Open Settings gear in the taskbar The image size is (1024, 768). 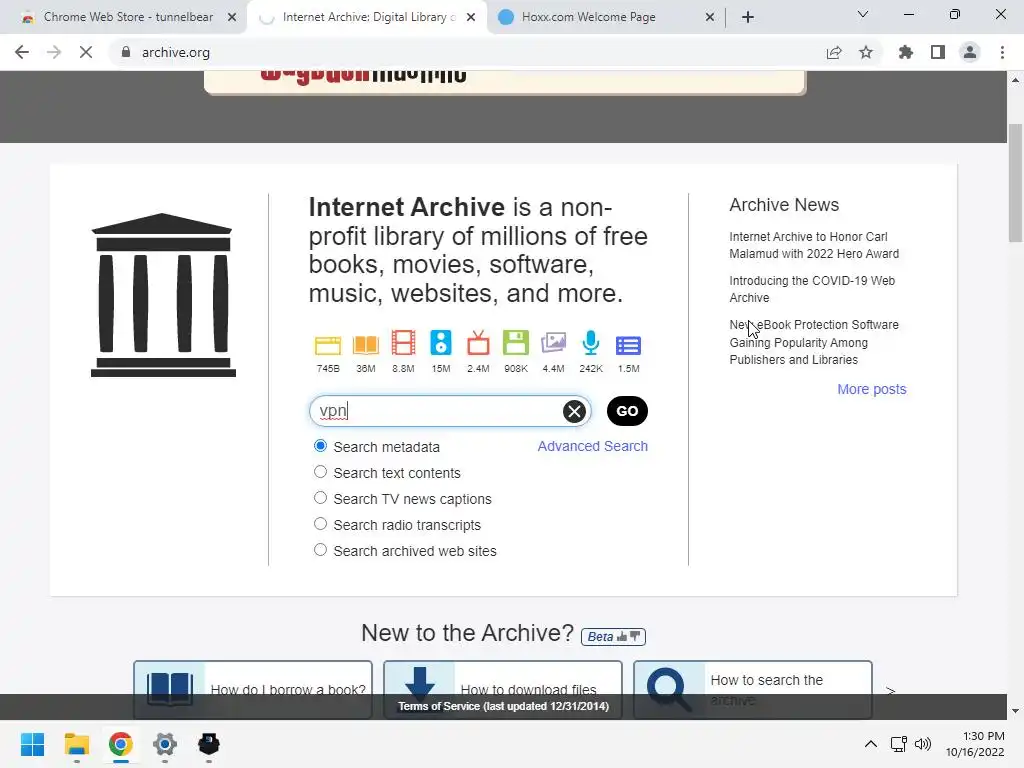coord(165,744)
